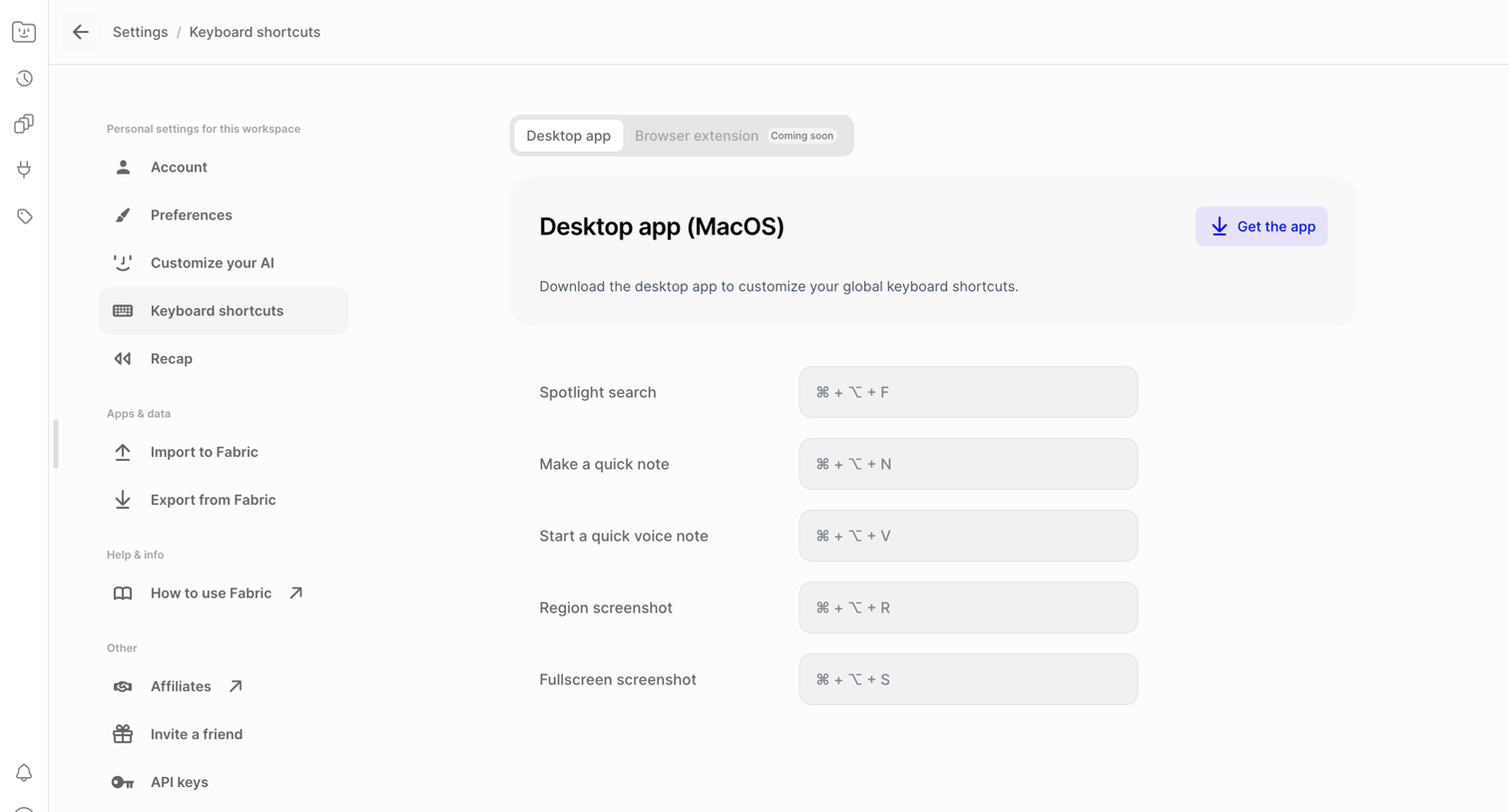Click the Affiliates handshake icon
The width and height of the screenshot is (1509, 812).
(x=123, y=686)
